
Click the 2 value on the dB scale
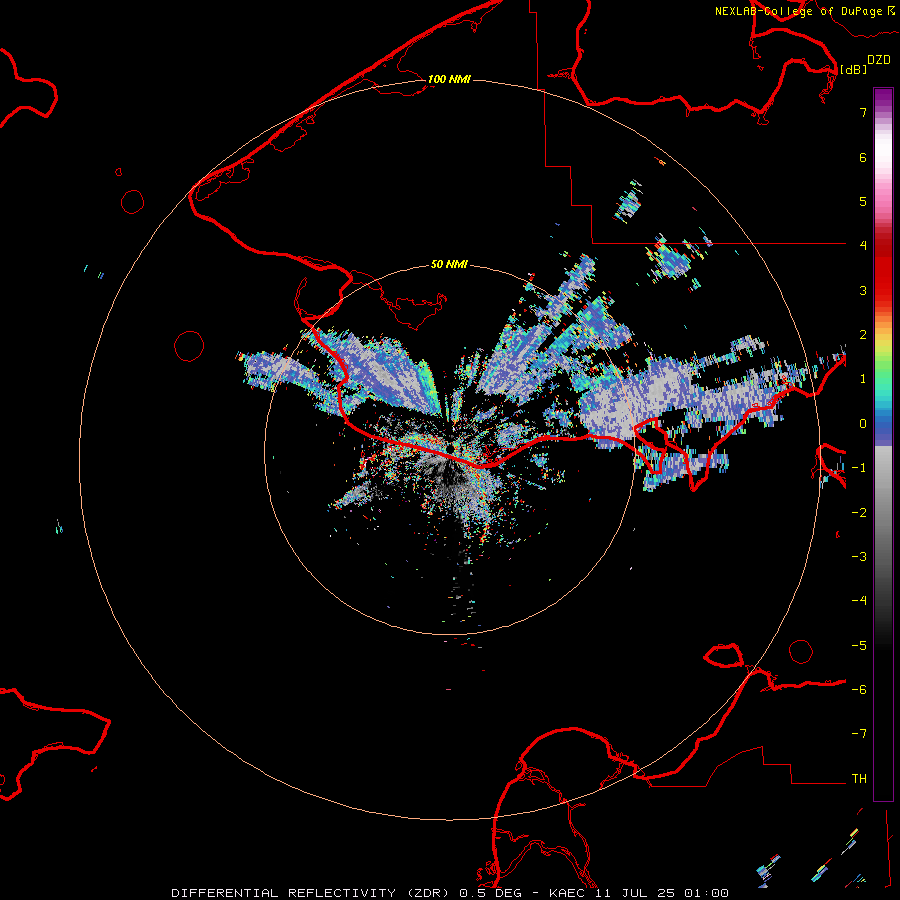(x=863, y=335)
